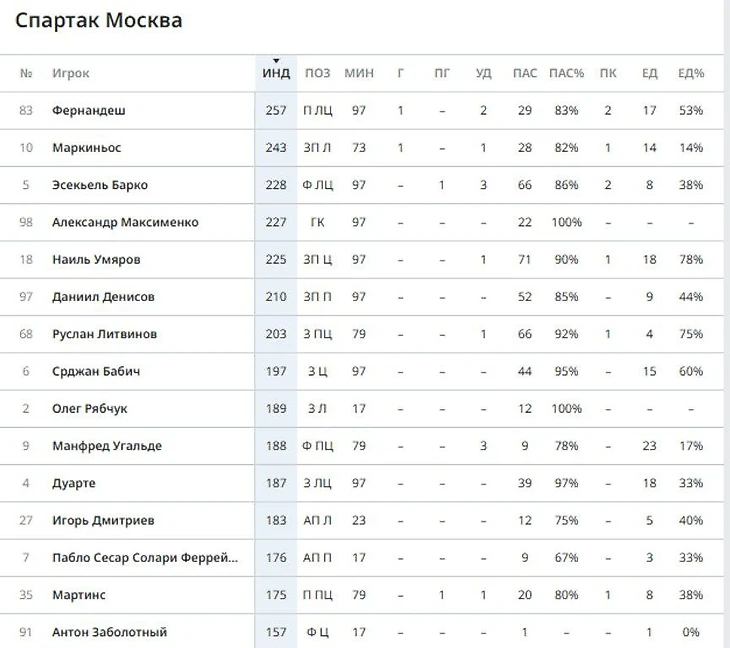Click the ПАС% column header
Viewport: 730px width, 648px height.
coord(566,73)
